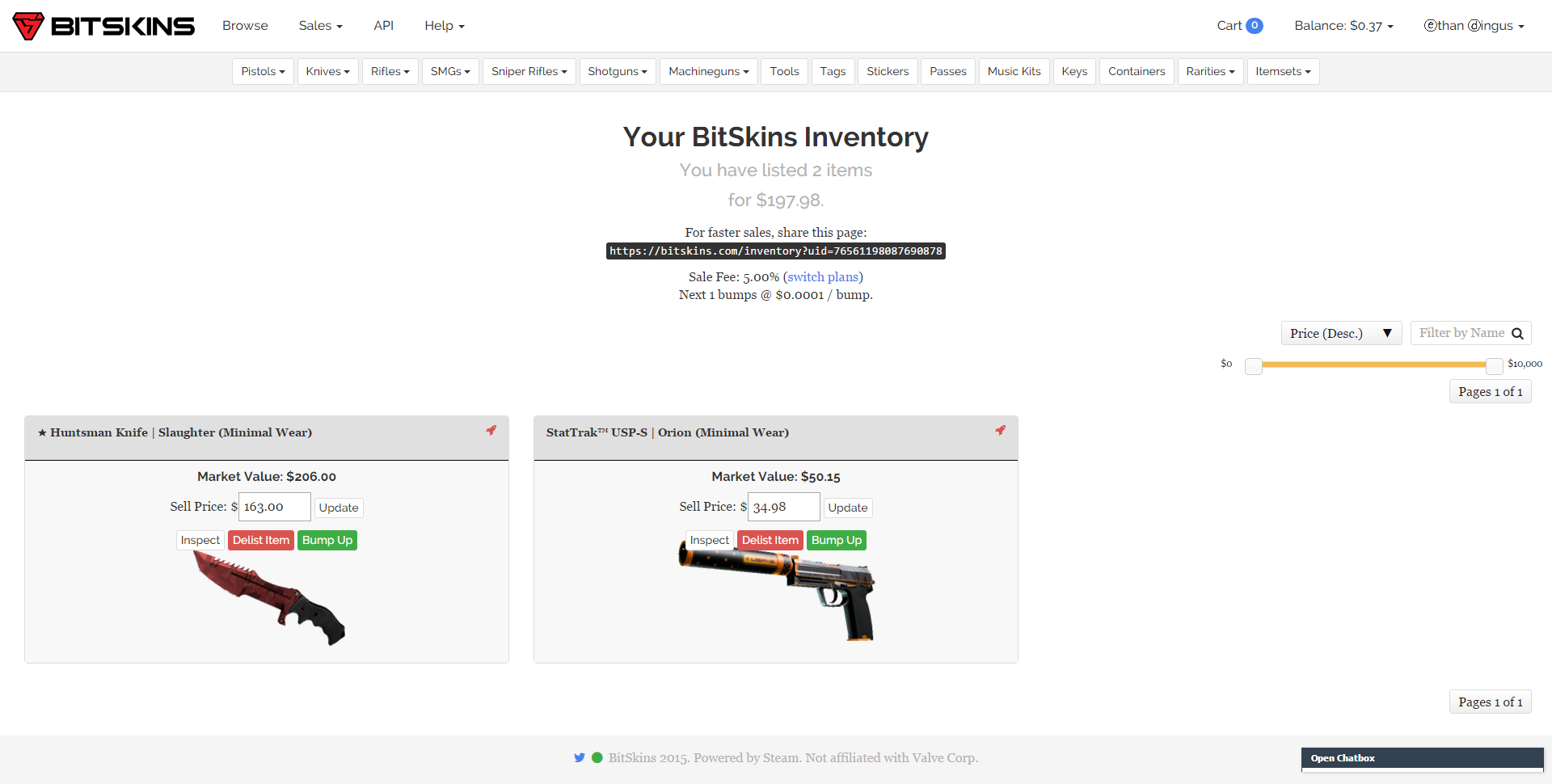
Task: Change the Price (Desc.) sort order
Action: pyautogui.click(x=1341, y=333)
